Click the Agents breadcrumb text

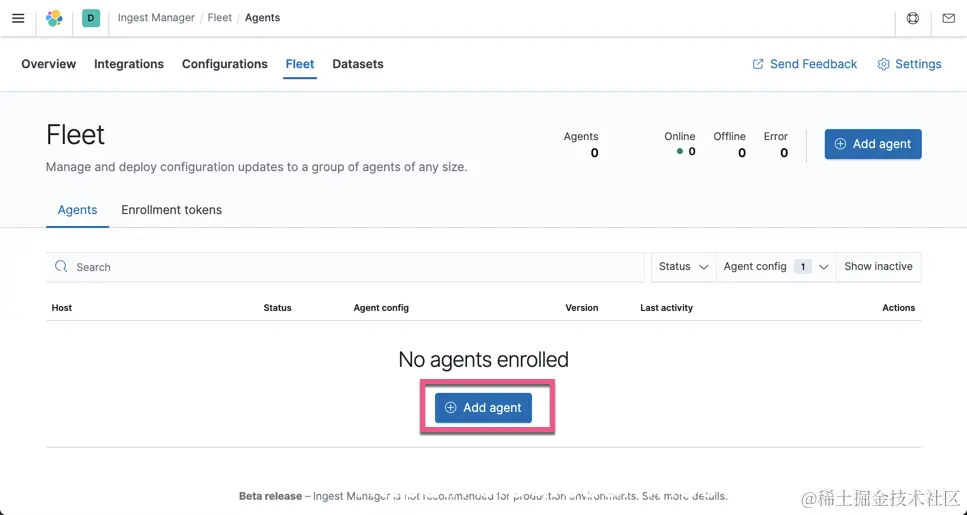(x=262, y=18)
